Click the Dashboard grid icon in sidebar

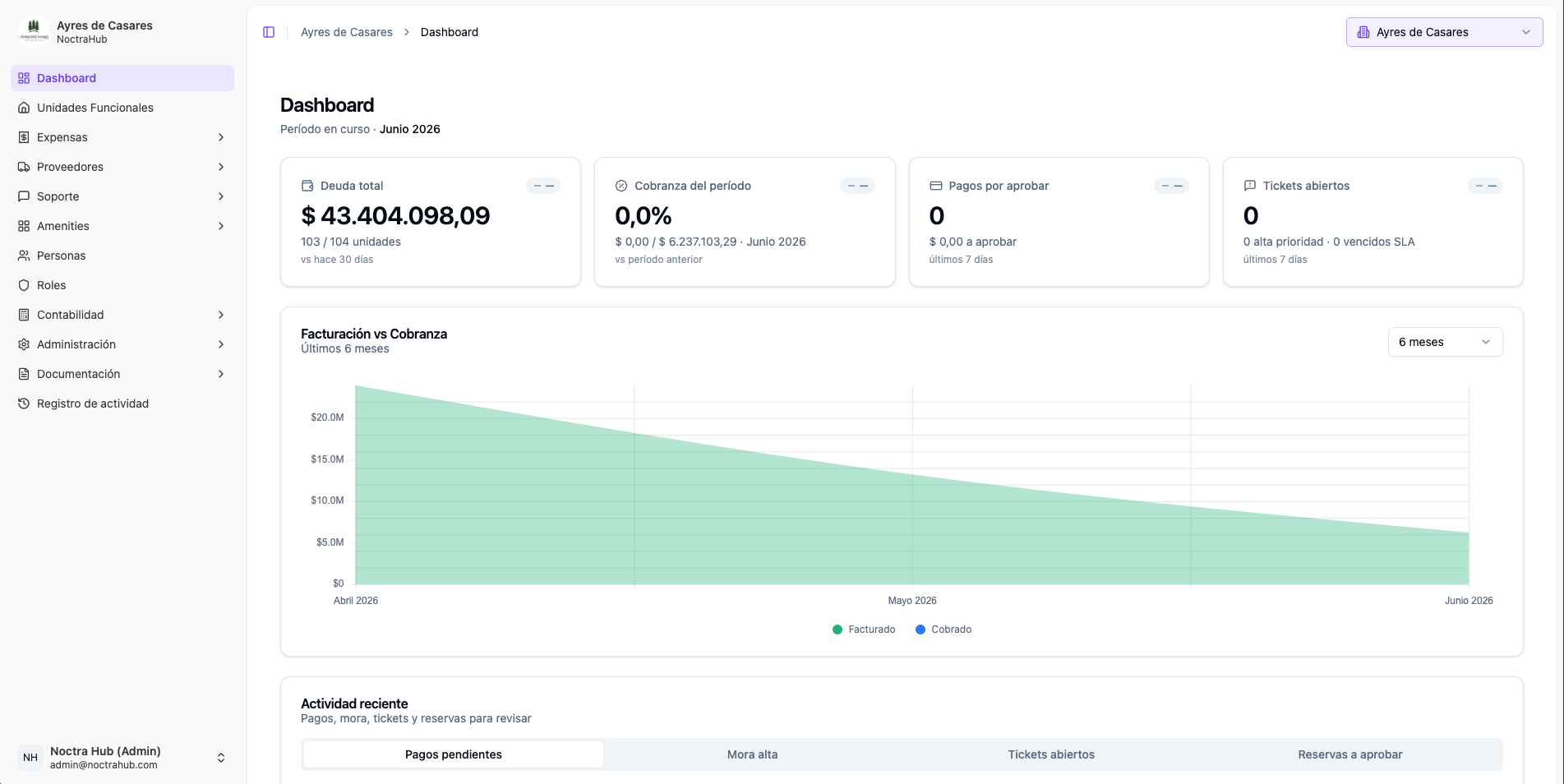click(x=24, y=78)
